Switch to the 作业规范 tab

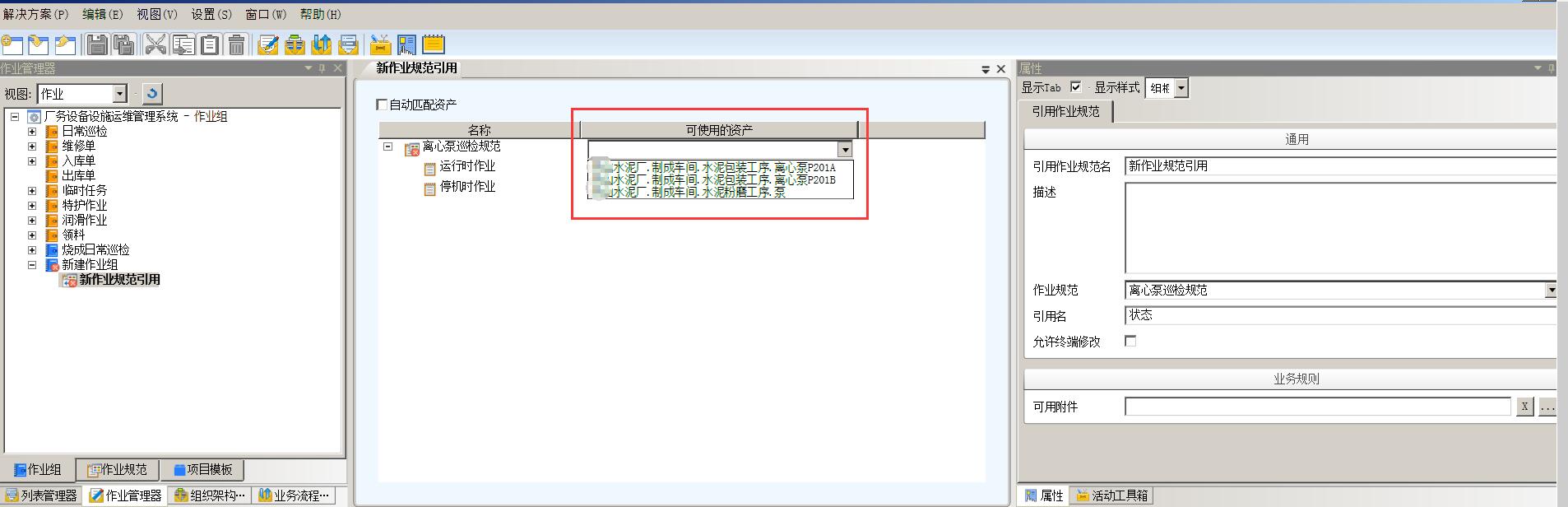118,470
